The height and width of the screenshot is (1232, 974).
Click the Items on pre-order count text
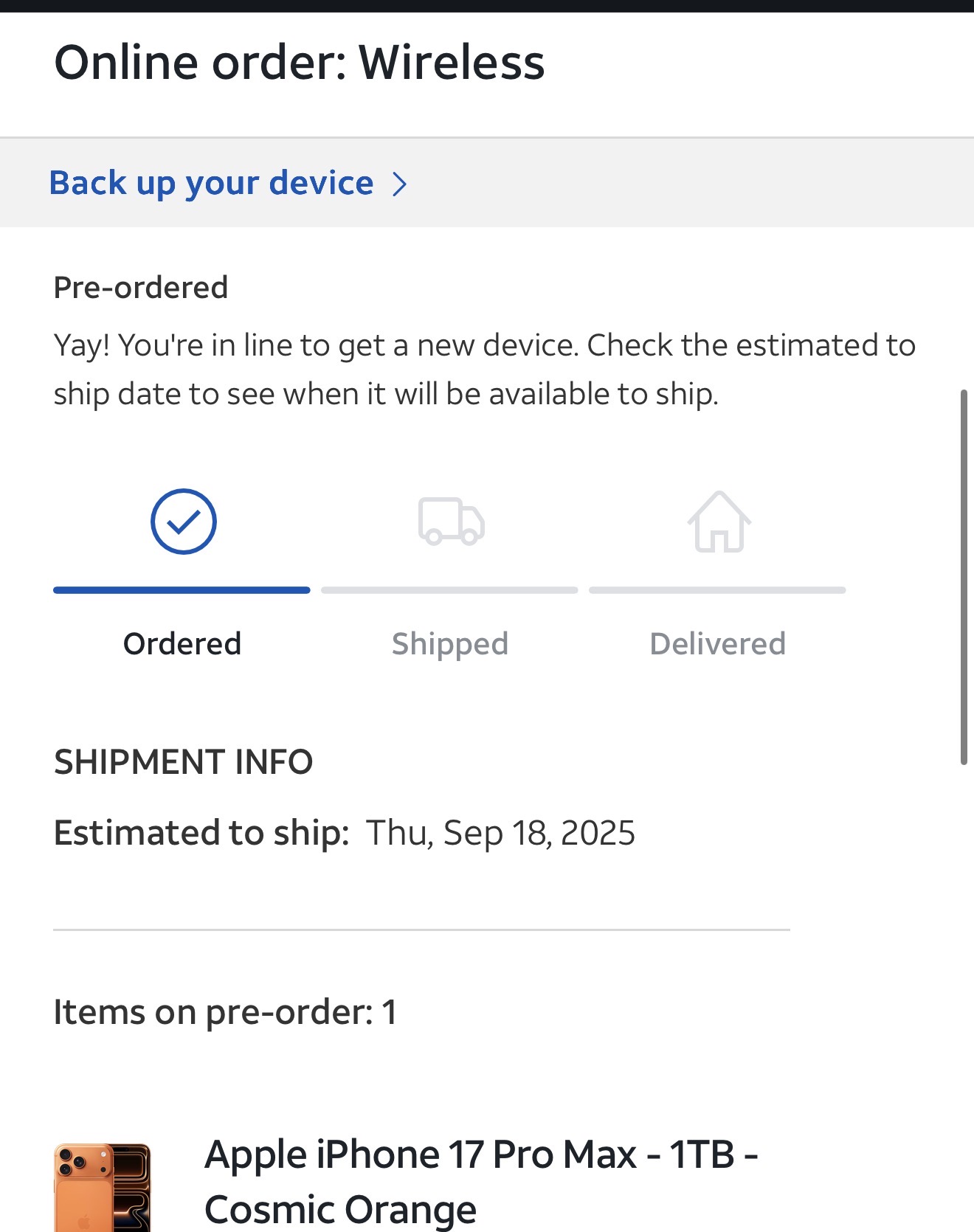tap(225, 1012)
